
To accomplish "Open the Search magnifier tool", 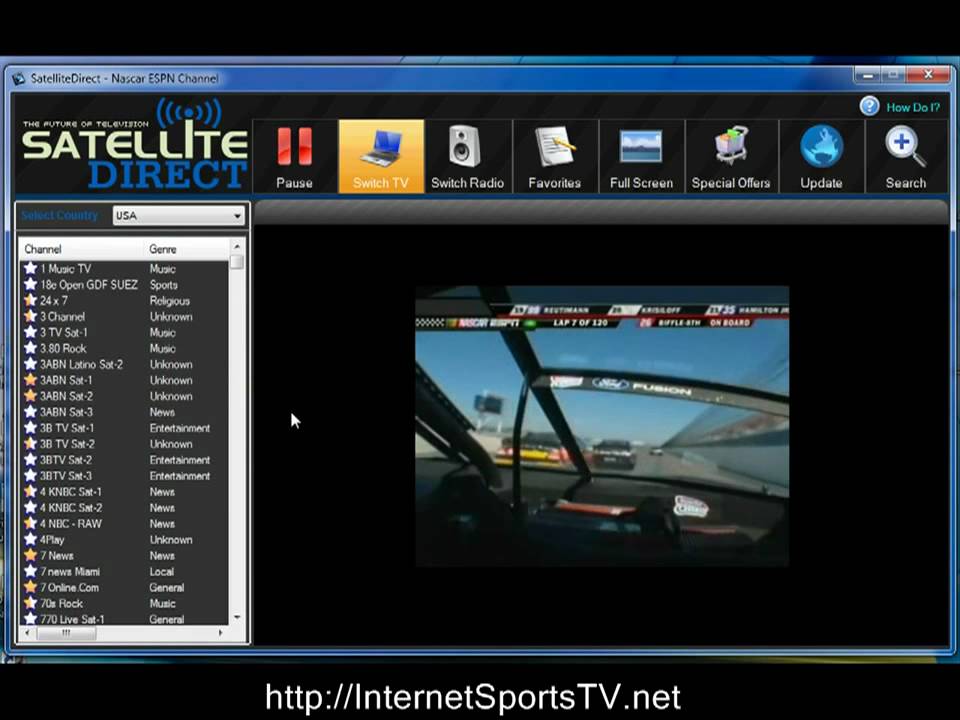I will click(906, 157).
